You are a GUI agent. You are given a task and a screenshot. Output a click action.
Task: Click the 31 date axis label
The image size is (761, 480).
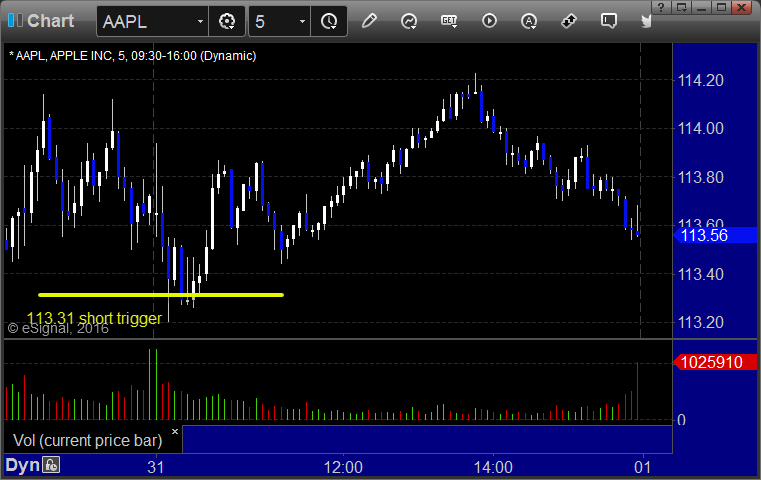tap(156, 467)
